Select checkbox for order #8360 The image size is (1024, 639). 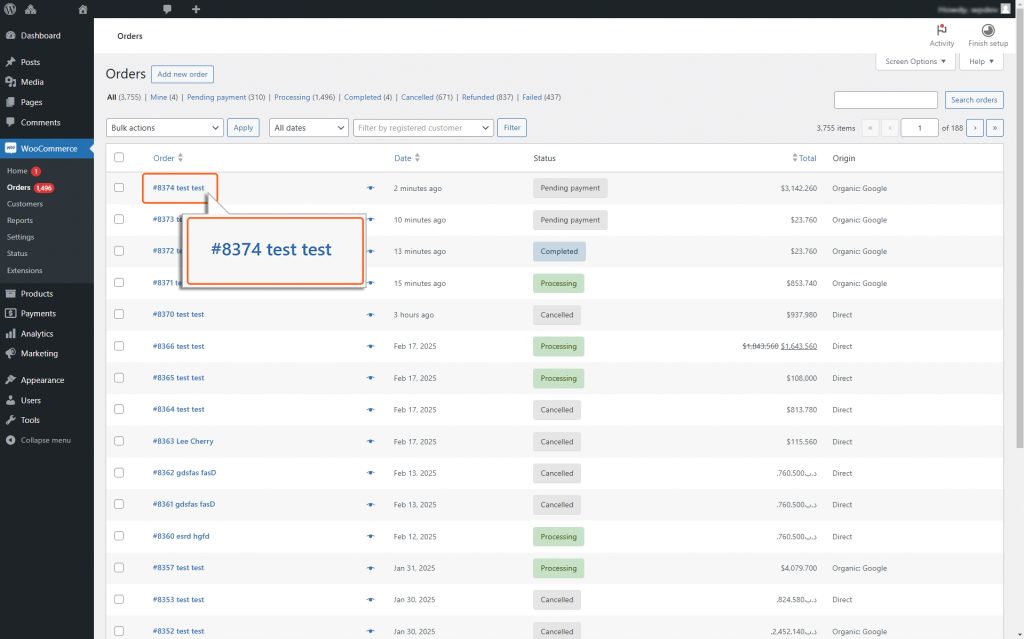(x=119, y=536)
